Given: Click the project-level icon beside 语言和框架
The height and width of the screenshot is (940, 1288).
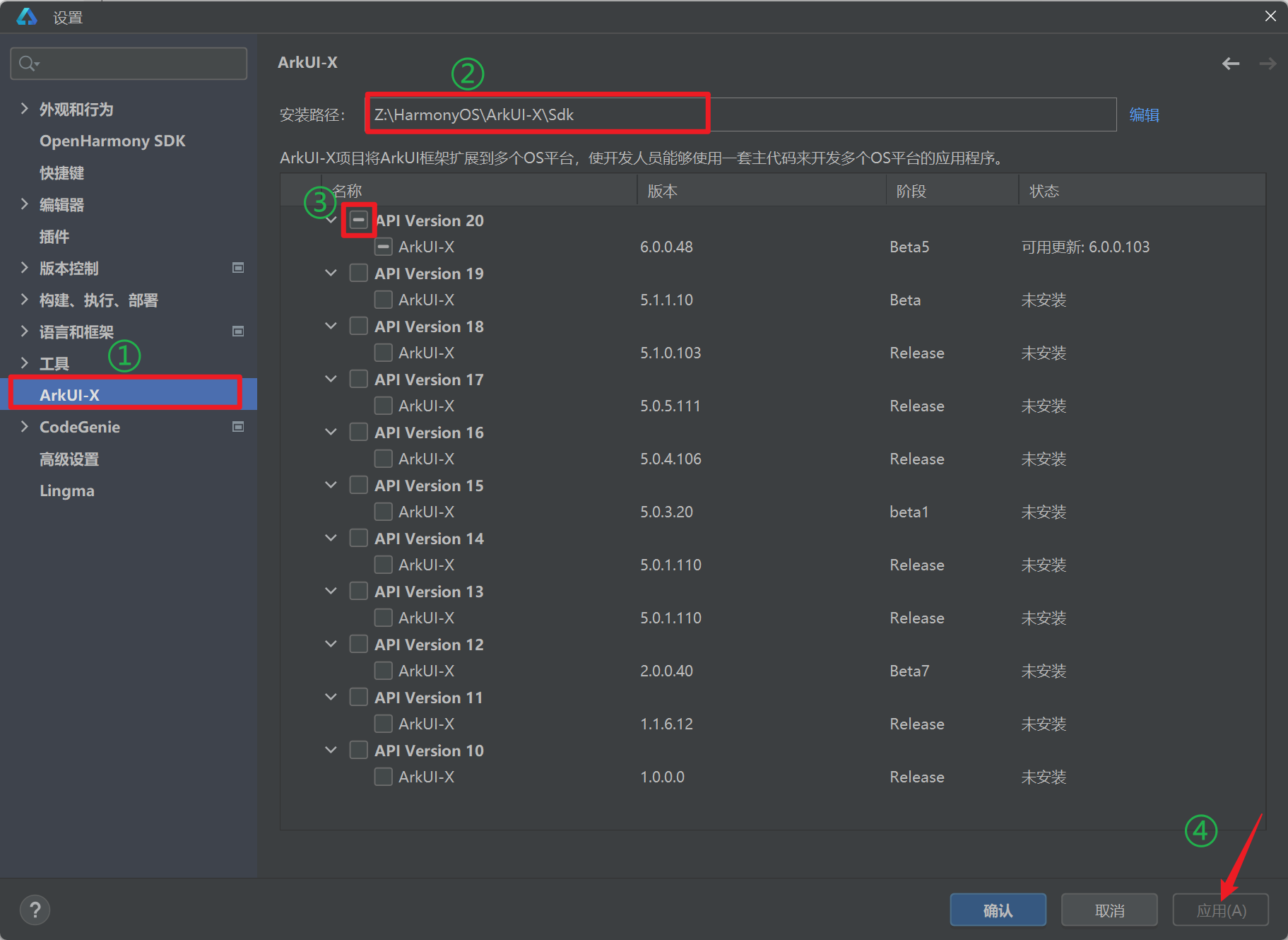Looking at the screenshot, I should [238, 331].
